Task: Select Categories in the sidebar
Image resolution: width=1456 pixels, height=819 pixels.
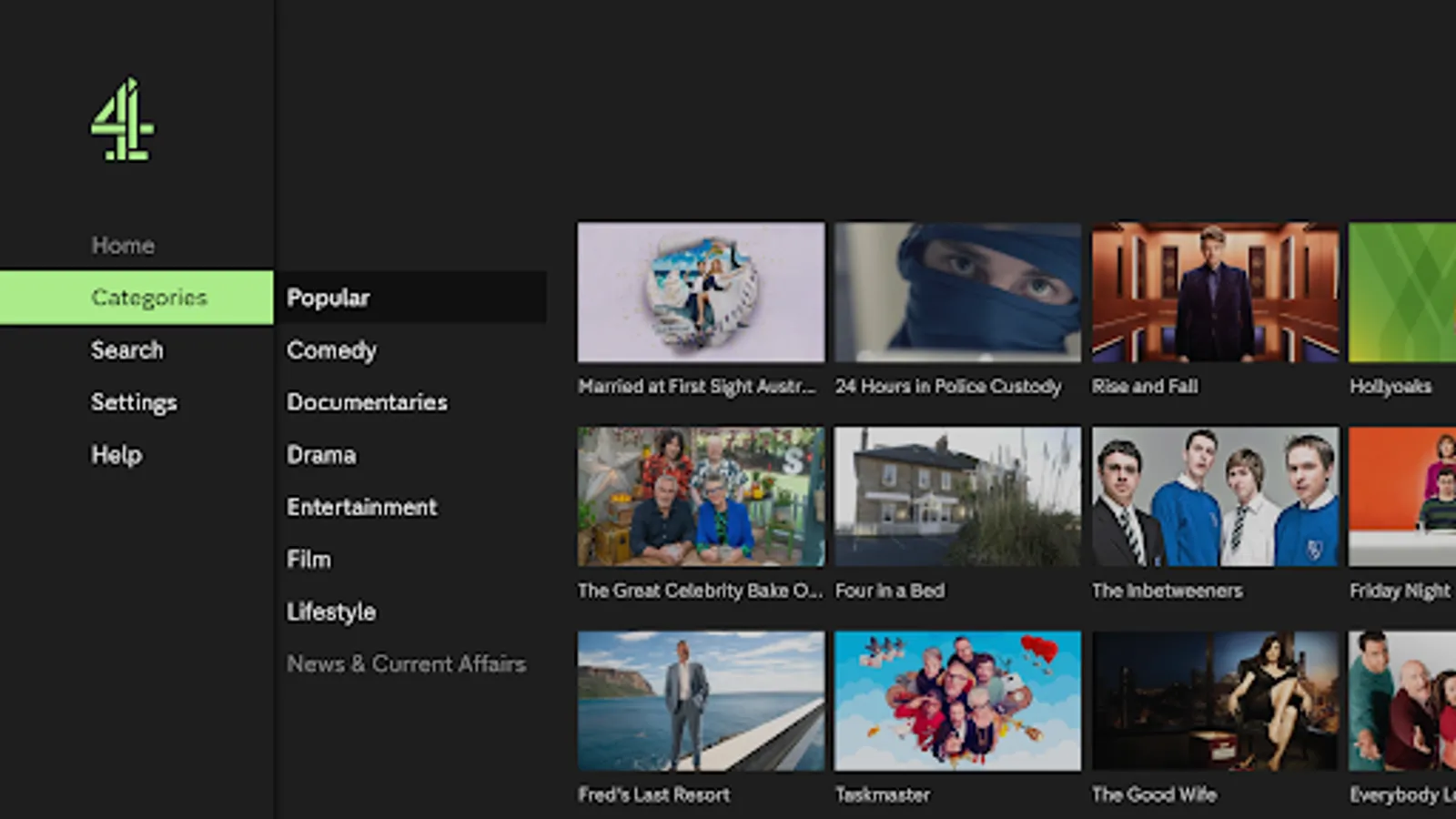Action: [136, 298]
